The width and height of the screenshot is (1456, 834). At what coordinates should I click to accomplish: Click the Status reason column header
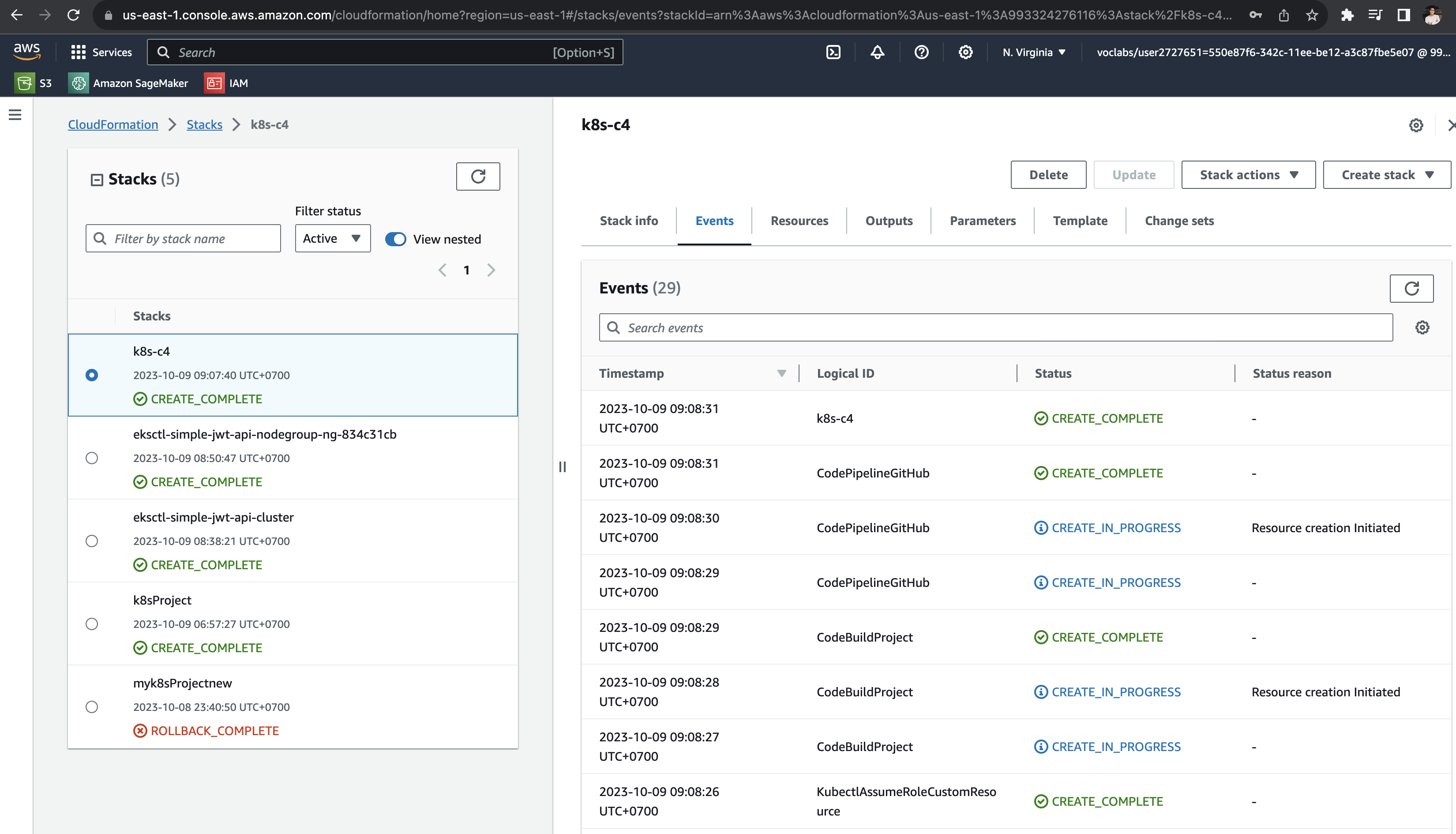pyautogui.click(x=1292, y=373)
